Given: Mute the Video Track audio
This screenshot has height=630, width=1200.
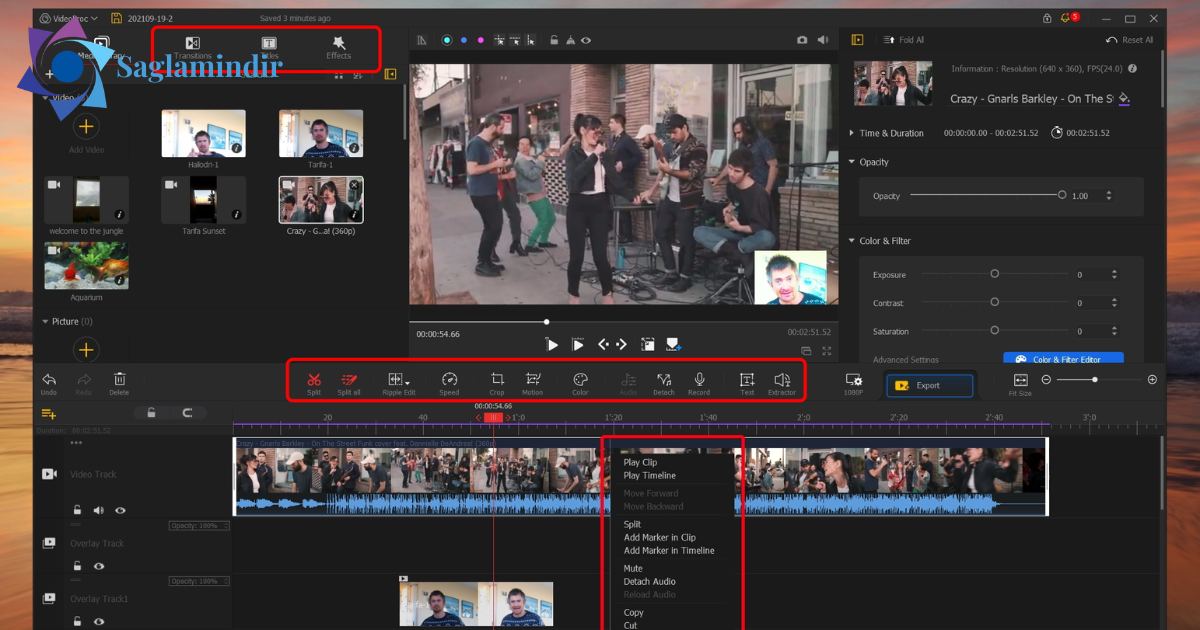Looking at the screenshot, I should 98,510.
